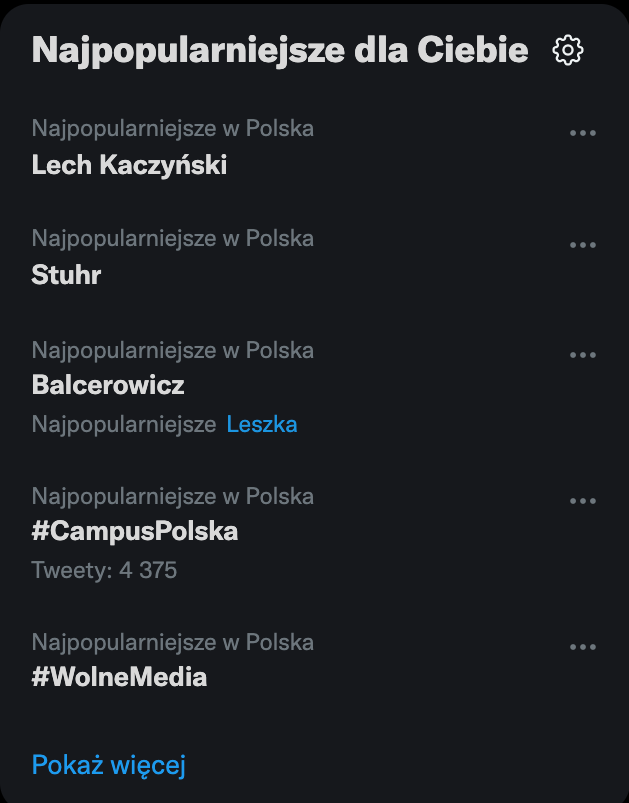Open the Lech Kaczyński trending topic

(129, 165)
